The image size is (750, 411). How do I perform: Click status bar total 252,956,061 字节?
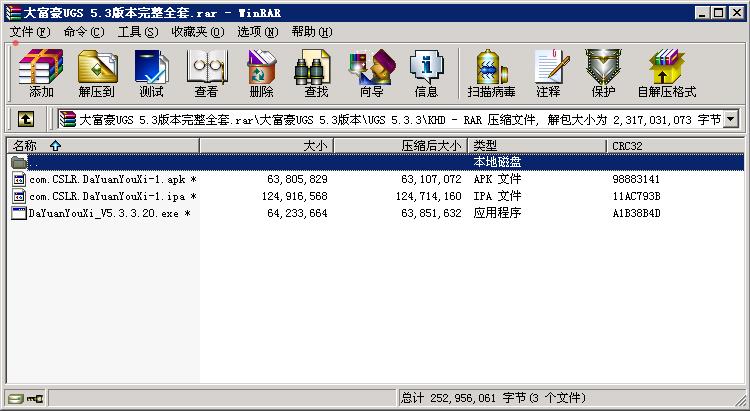tap(493, 398)
